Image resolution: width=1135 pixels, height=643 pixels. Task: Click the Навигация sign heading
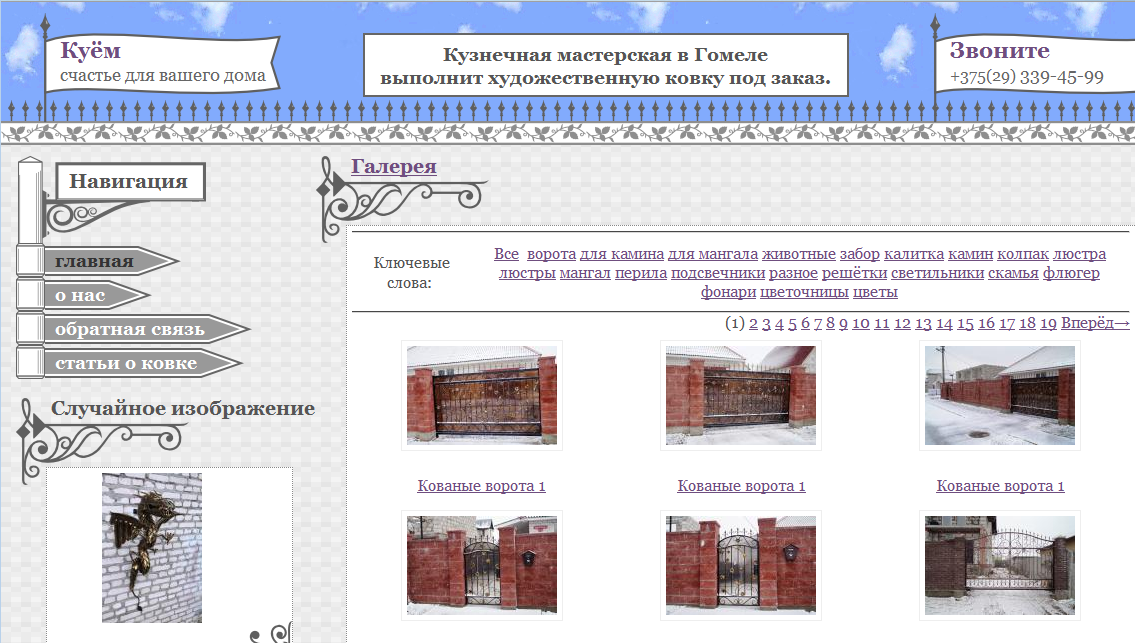point(130,181)
